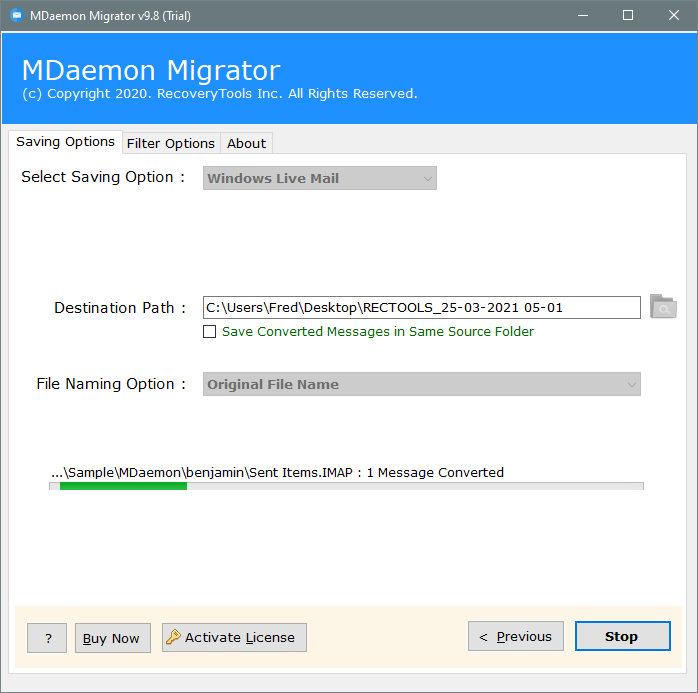
Task: Click the RecoveryTools copyright line
Action: [x=220, y=93]
